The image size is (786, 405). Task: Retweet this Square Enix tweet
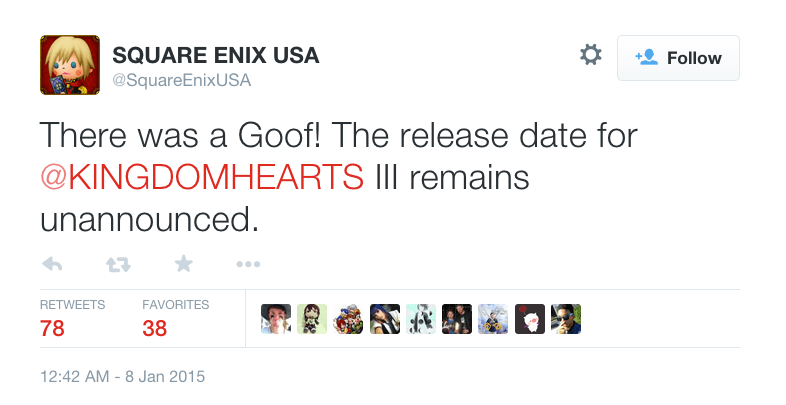point(118,264)
